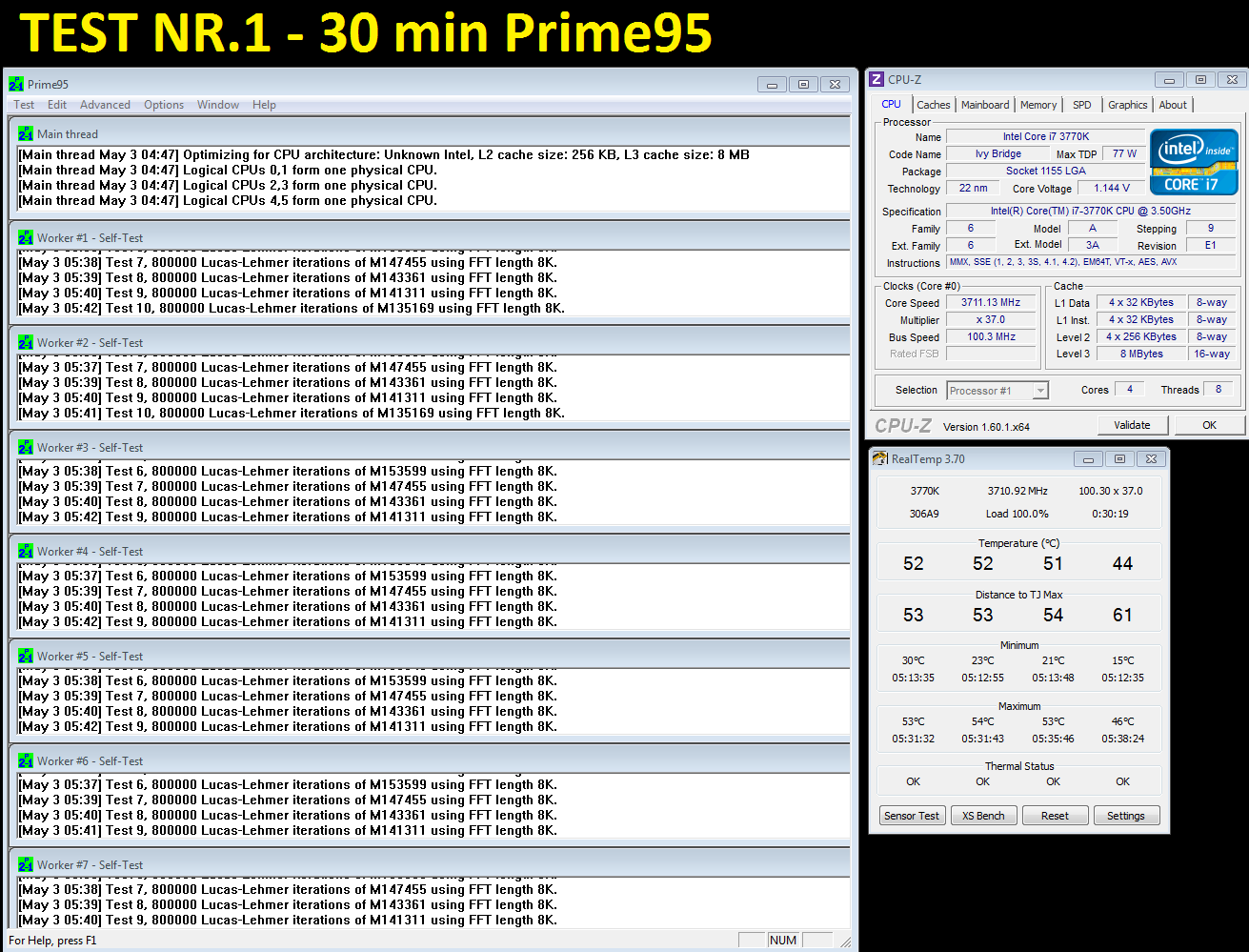The height and width of the screenshot is (952, 1249).
Task: Click the Worker #3 Self-Test window icon
Action: [26, 447]
